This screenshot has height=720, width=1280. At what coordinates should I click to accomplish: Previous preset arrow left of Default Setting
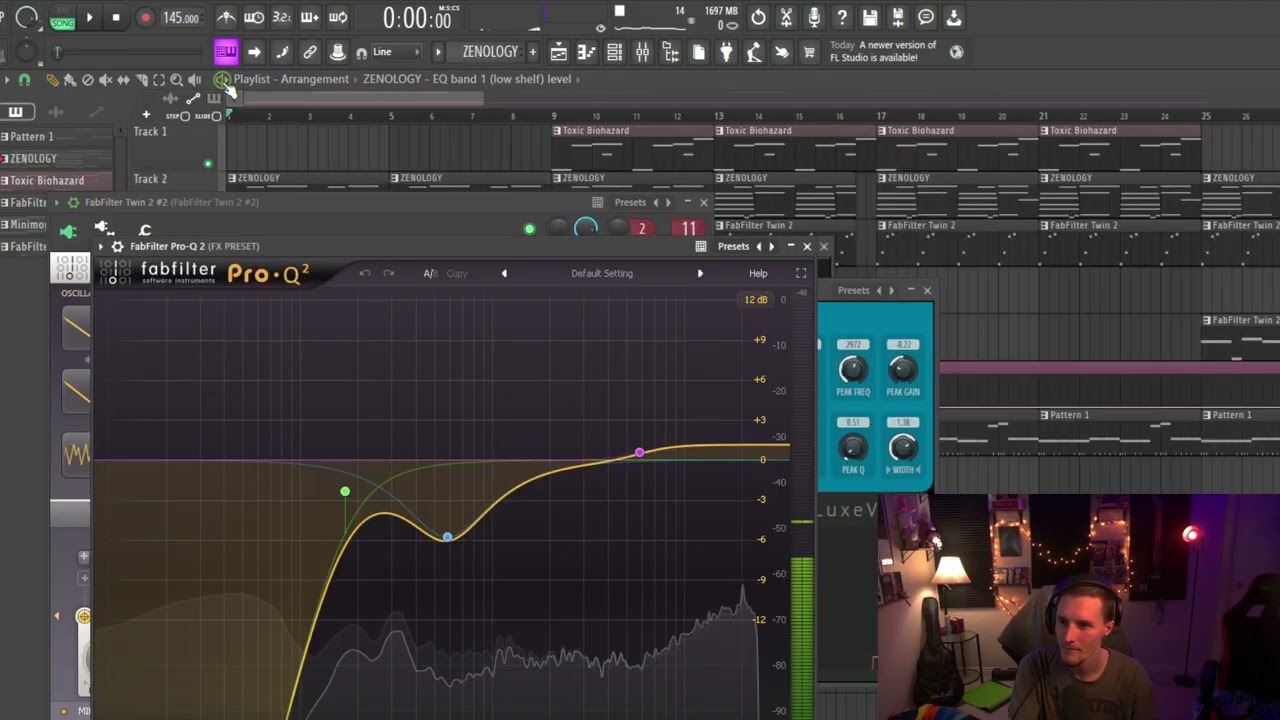[x=504, y=273]
